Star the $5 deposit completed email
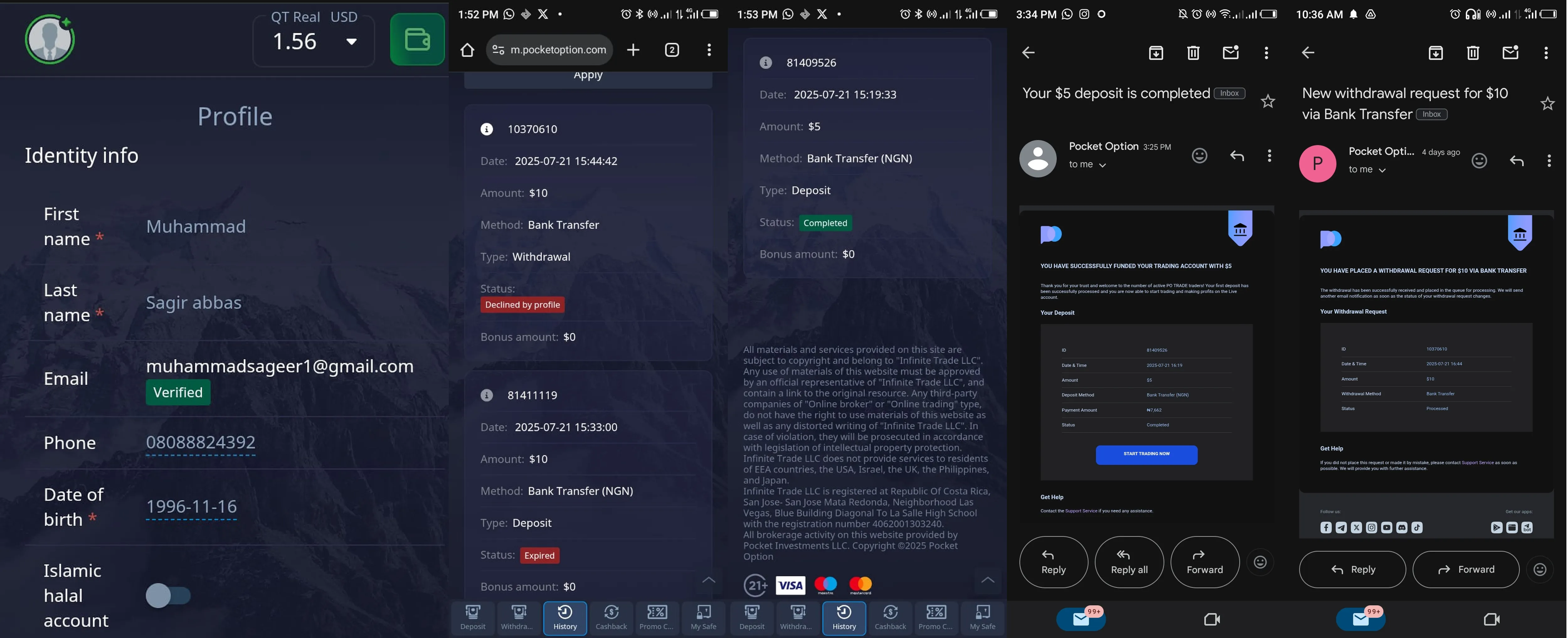 [x=1267, y=101]
